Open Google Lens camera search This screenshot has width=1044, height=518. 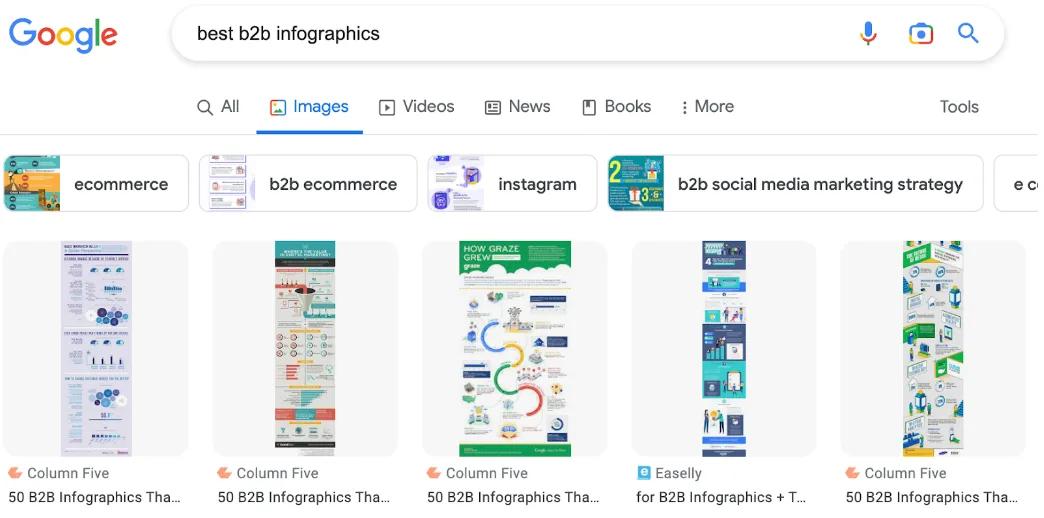coord(920,34)
